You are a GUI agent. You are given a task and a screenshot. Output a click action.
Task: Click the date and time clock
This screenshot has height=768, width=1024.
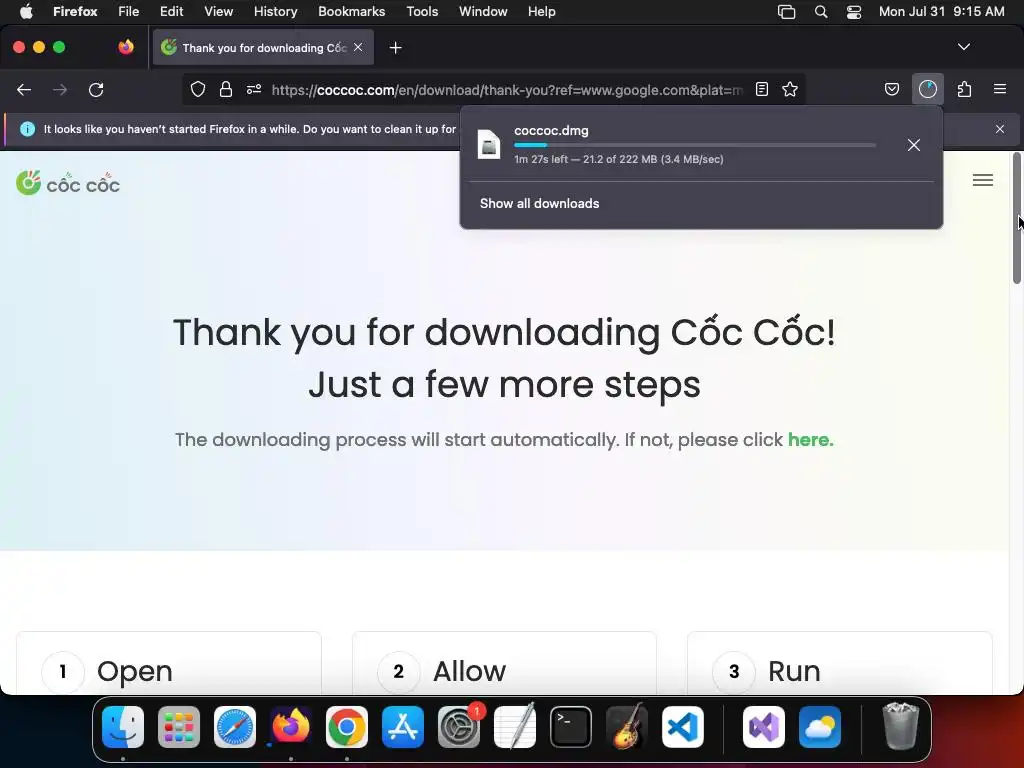[x=941, y=11]
